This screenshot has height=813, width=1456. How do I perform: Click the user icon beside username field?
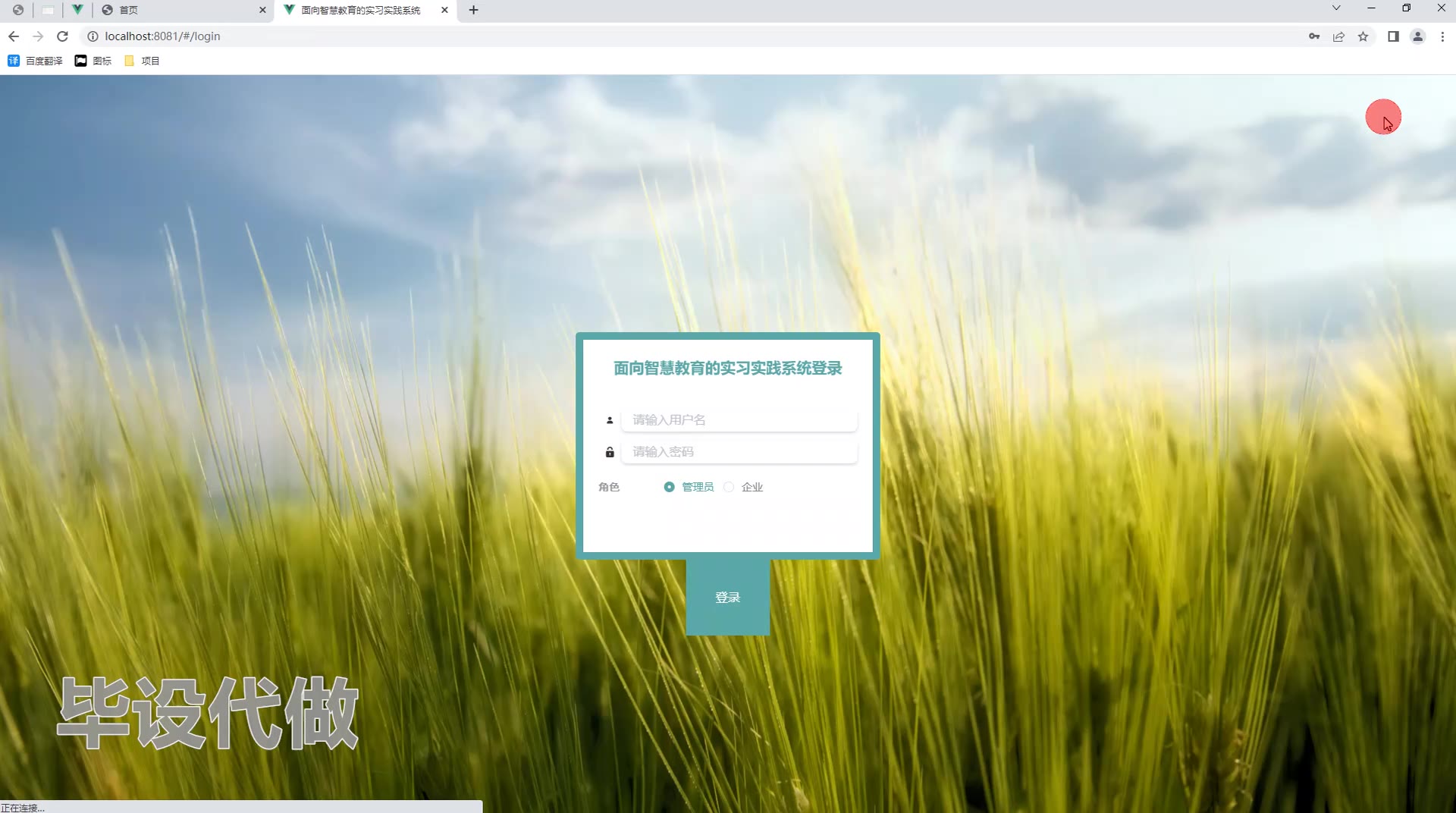tap(610, 420)
